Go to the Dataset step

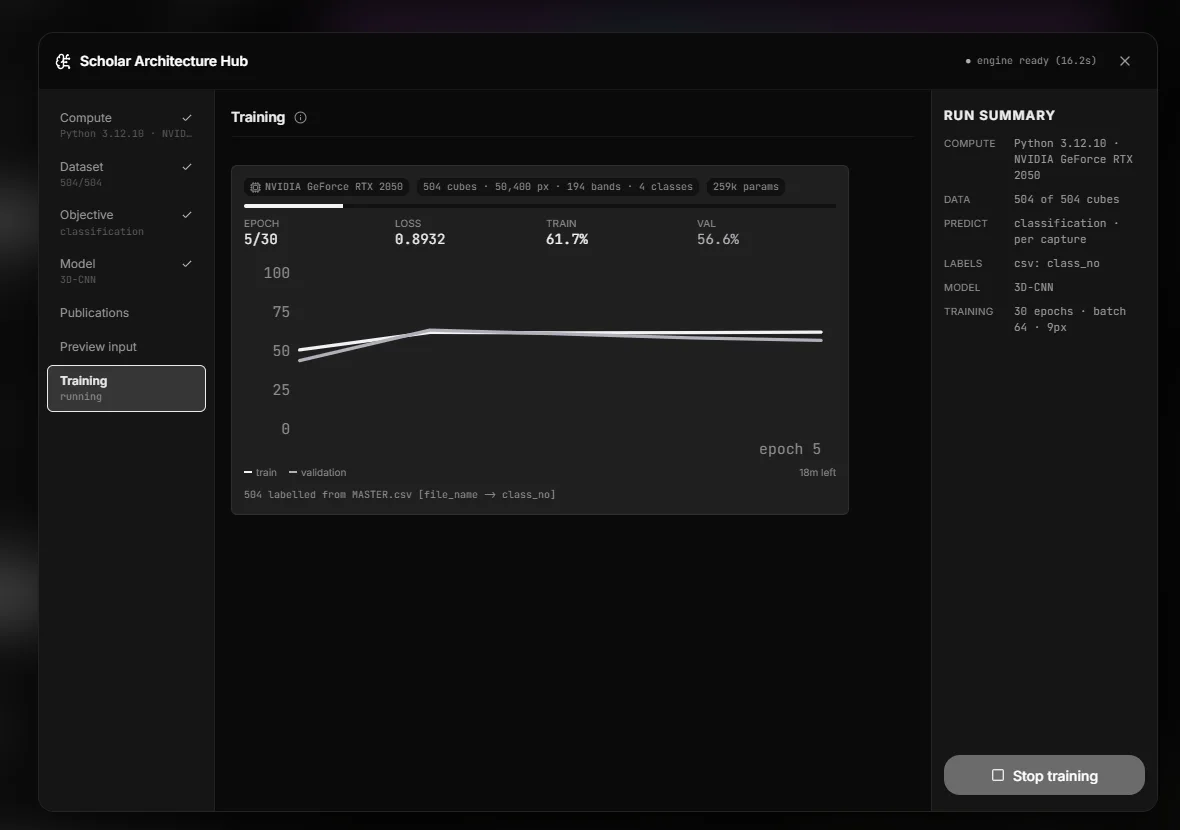pos(126,174)
